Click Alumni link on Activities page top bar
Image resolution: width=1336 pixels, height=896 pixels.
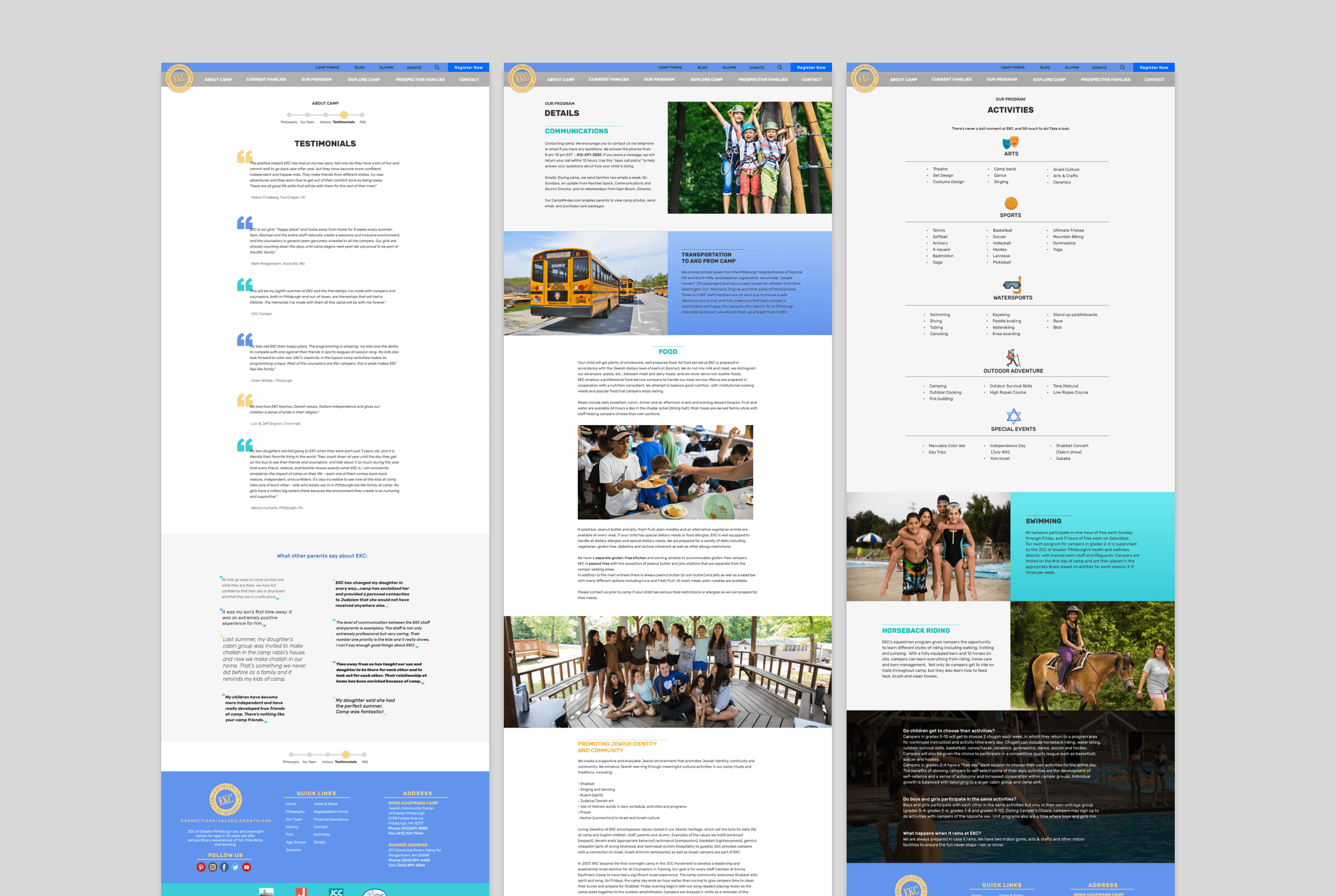pos(1072,67)
